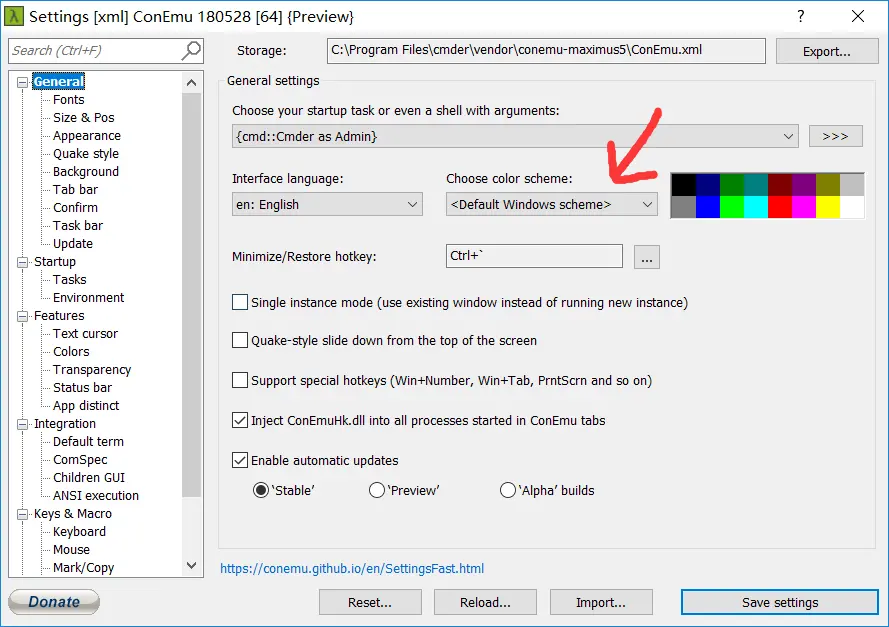Click the bright red color swatch
This screenshot has width=889, height=627.
780,207
